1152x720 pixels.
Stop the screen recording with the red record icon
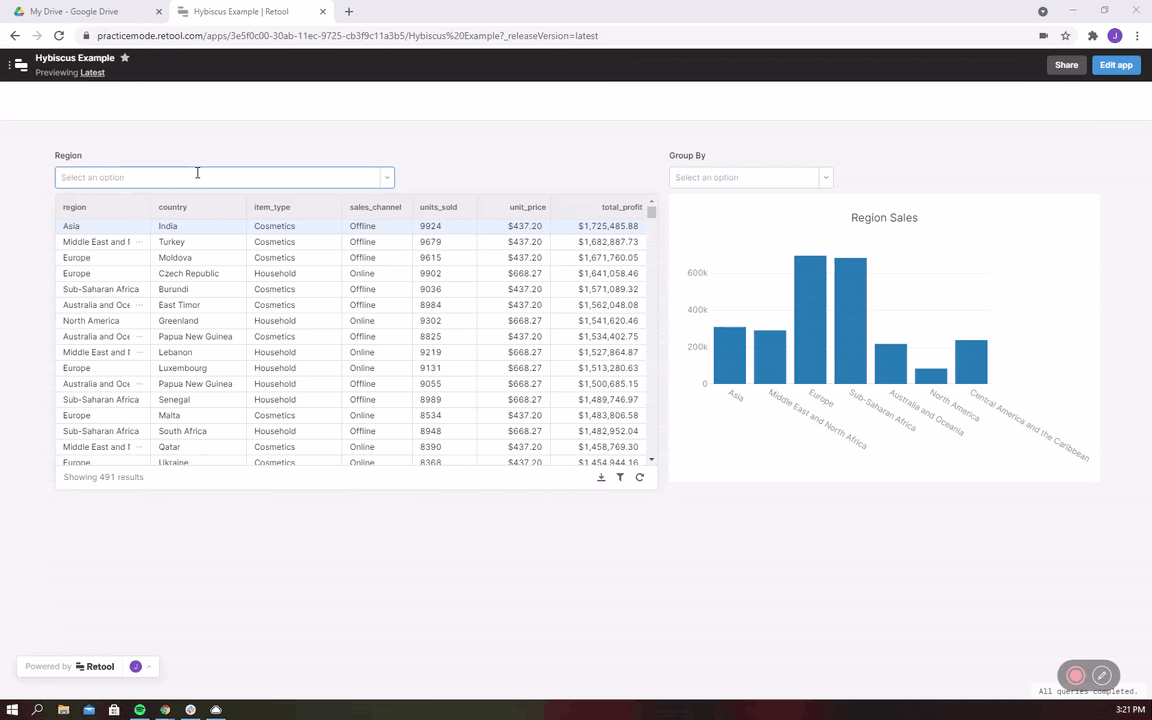pos(1075,675)
